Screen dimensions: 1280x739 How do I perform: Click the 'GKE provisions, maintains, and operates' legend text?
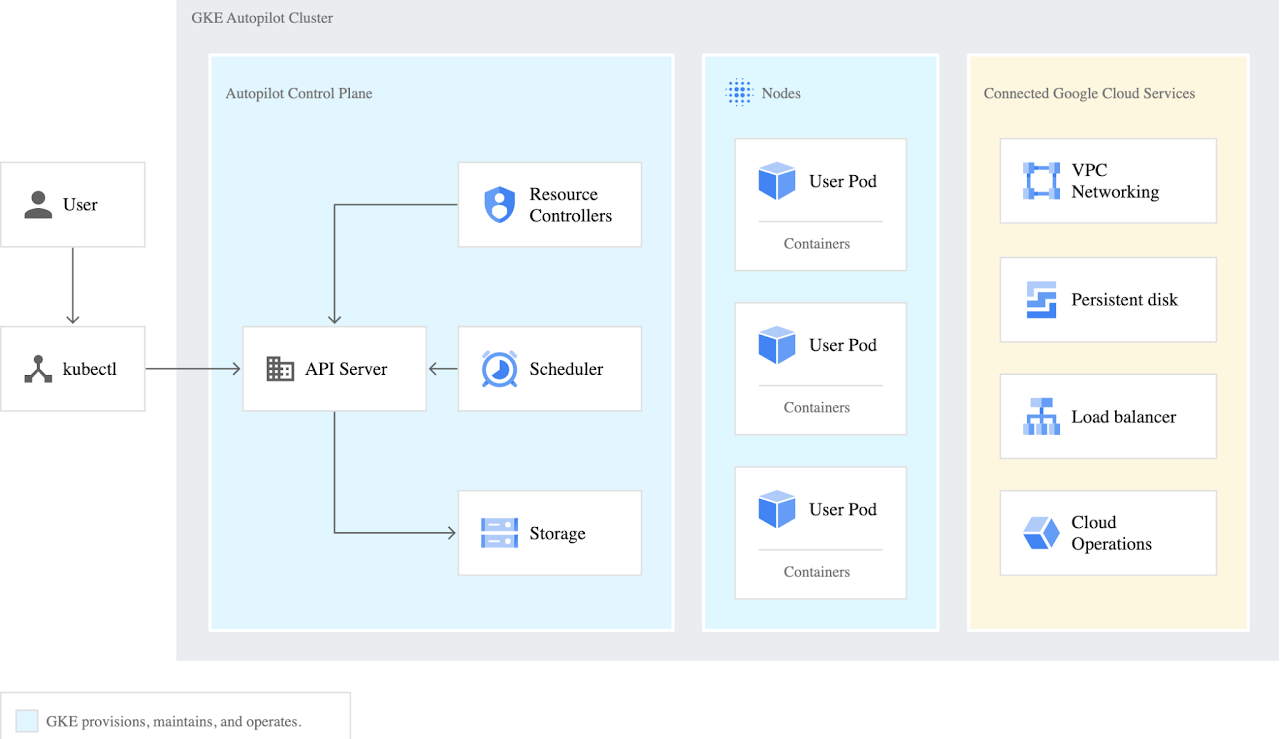(174, 721)
